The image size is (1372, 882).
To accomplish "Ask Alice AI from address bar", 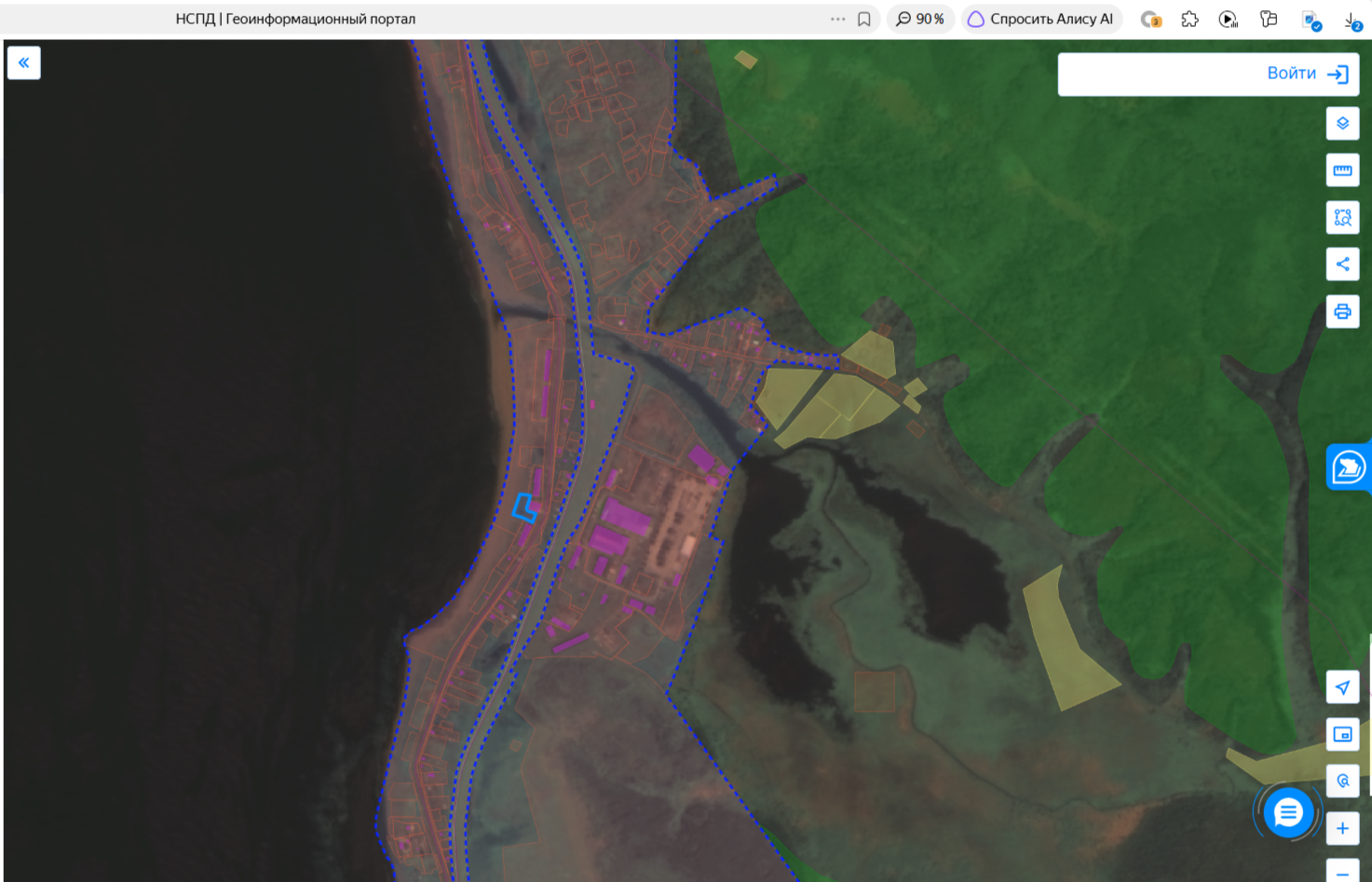I will click(1041, 19).
